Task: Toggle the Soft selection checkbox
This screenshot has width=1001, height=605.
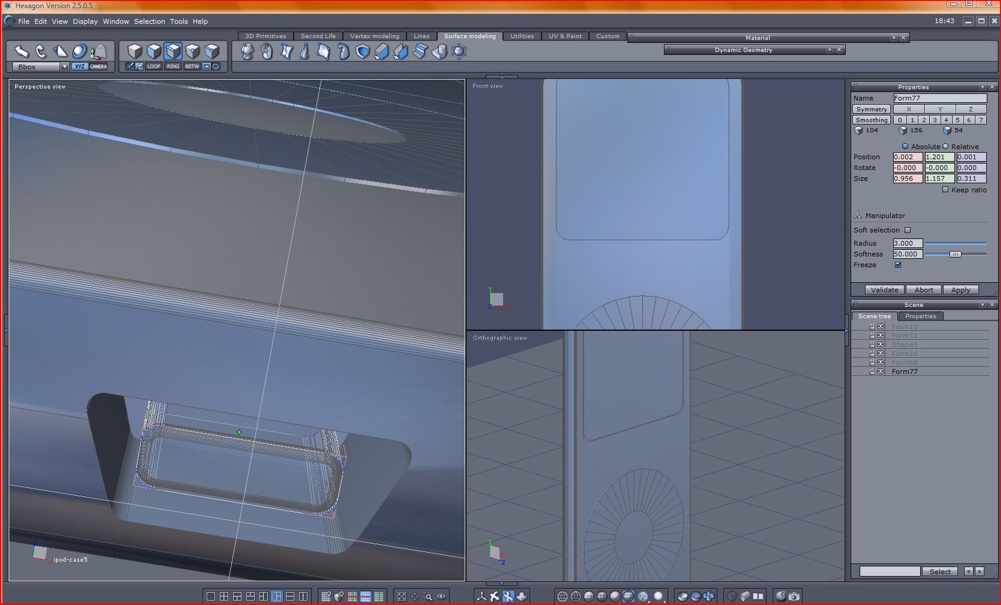Action: coord(908,230)
